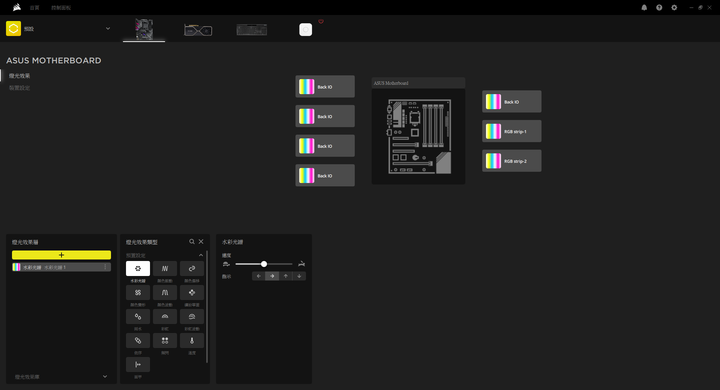
Task: Select the rainbow arc effect tile
Action: (x=165, y=317)
